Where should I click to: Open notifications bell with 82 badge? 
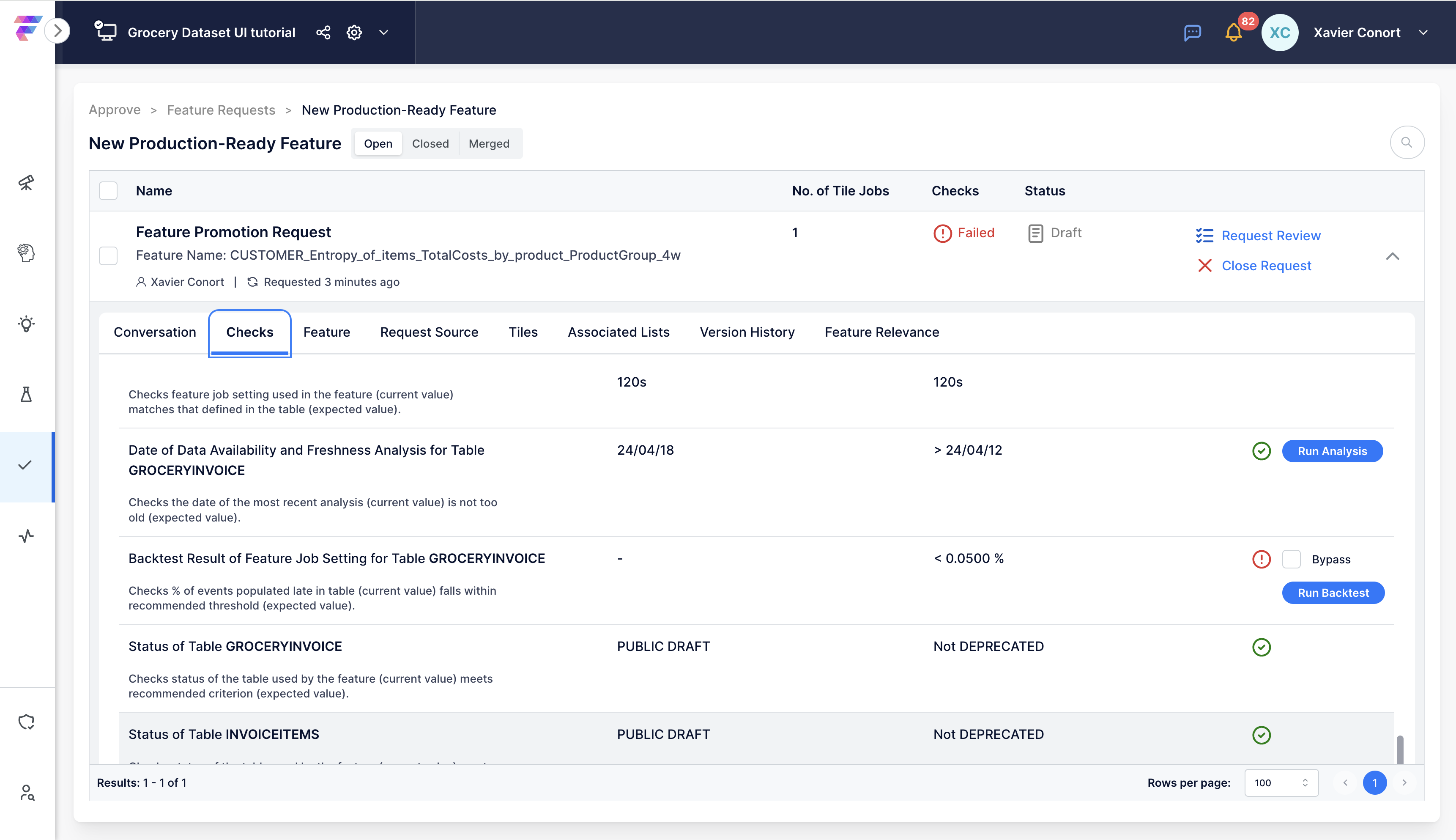pyautogui.click(x=1234, y=32)
